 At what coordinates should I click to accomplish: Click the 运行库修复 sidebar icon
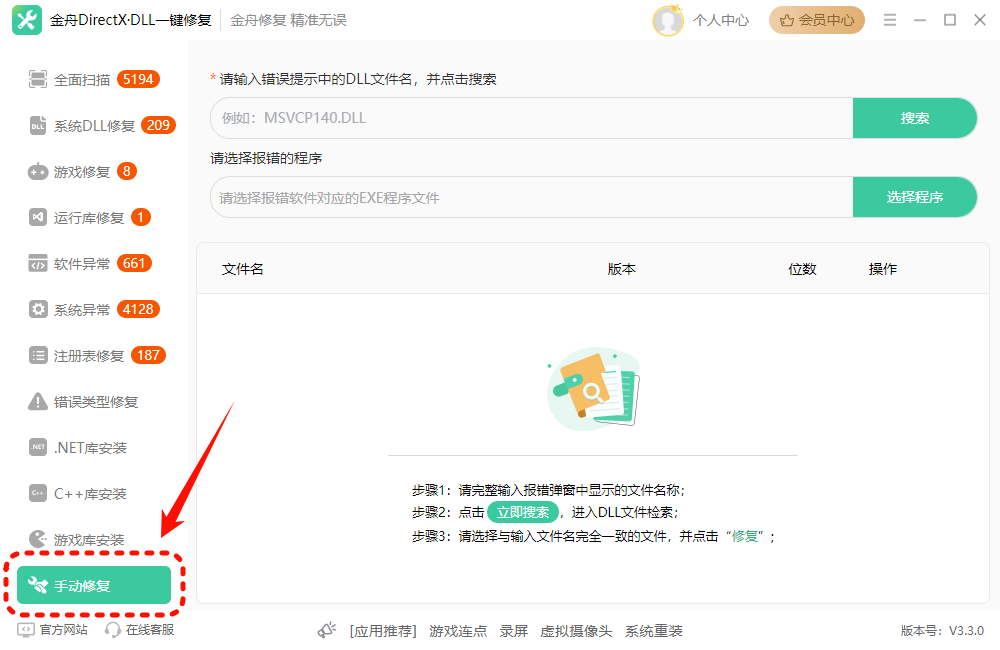coord(38,218)
